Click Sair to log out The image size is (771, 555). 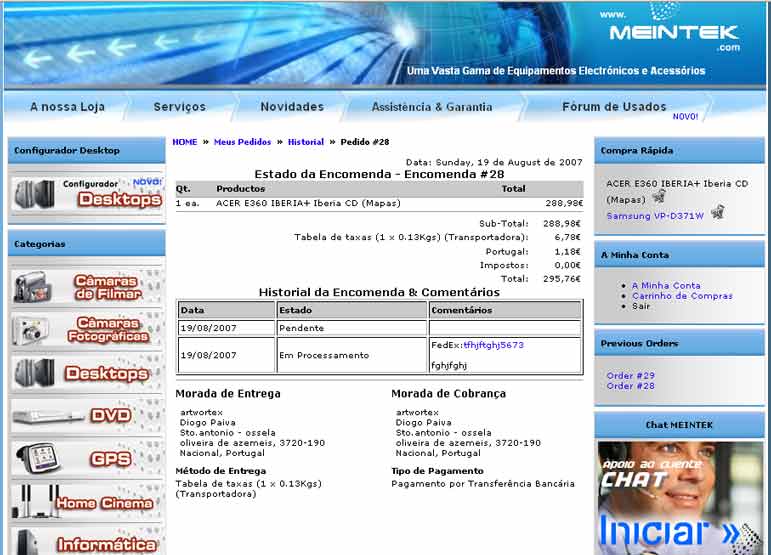(641, 306)
